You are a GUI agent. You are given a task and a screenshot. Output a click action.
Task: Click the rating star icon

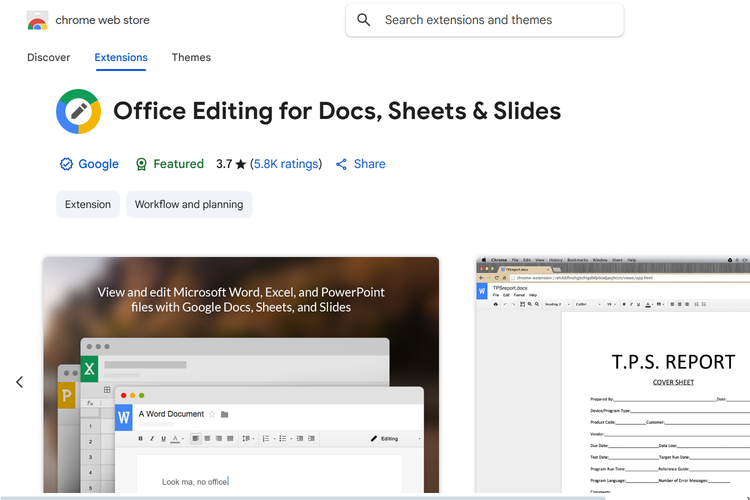241,165
